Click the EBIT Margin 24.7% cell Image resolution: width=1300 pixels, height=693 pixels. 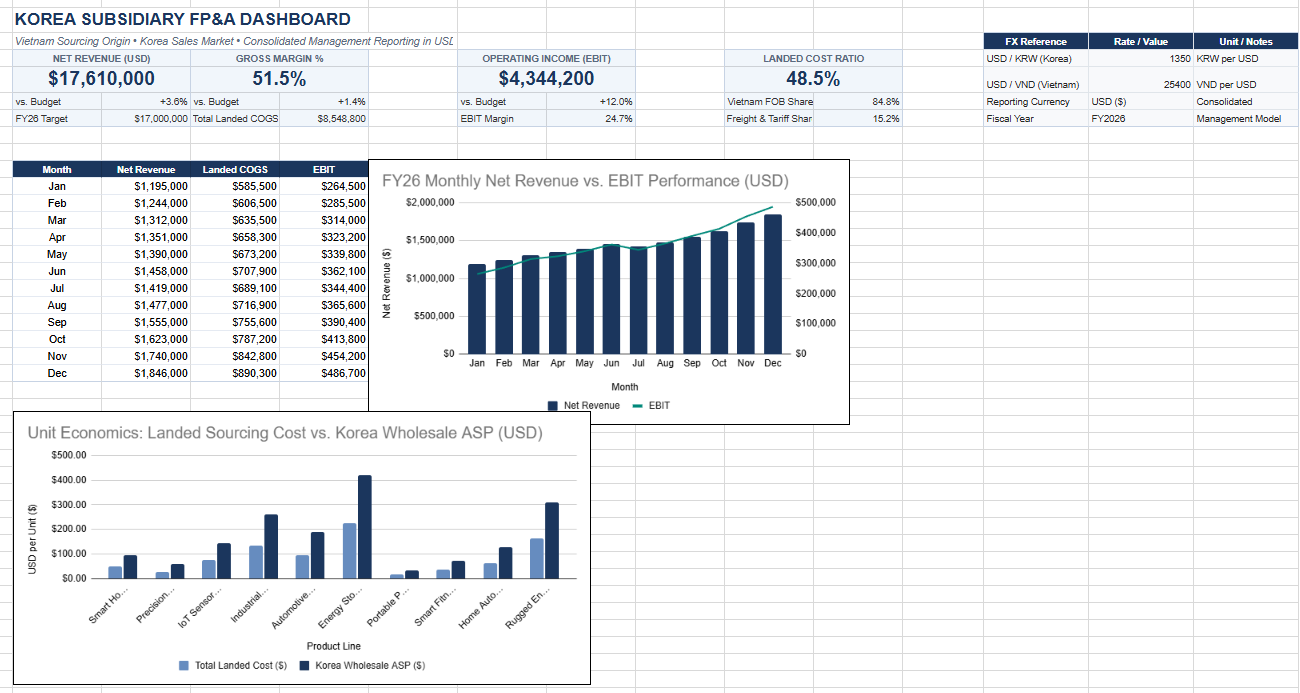point(590,118)
